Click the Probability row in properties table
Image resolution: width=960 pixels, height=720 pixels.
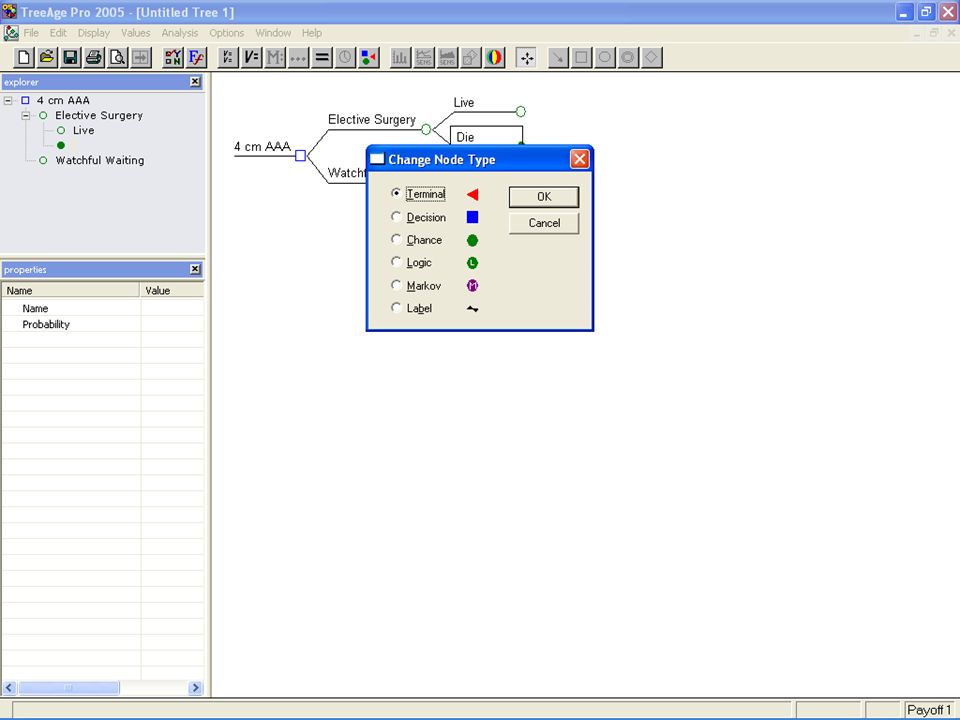(x=102, y=324)
